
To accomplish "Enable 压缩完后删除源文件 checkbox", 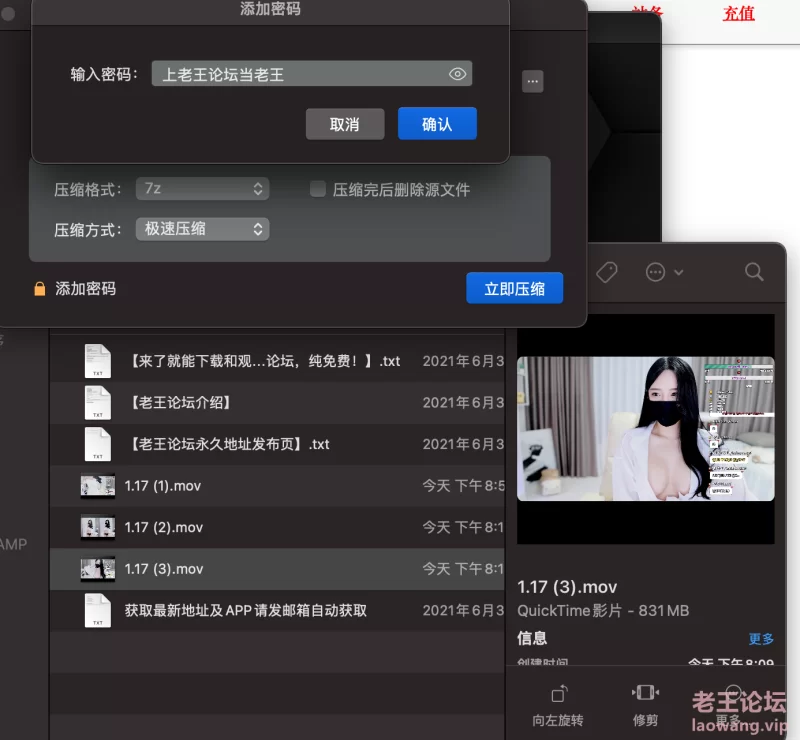I will [x=318, y=189].
